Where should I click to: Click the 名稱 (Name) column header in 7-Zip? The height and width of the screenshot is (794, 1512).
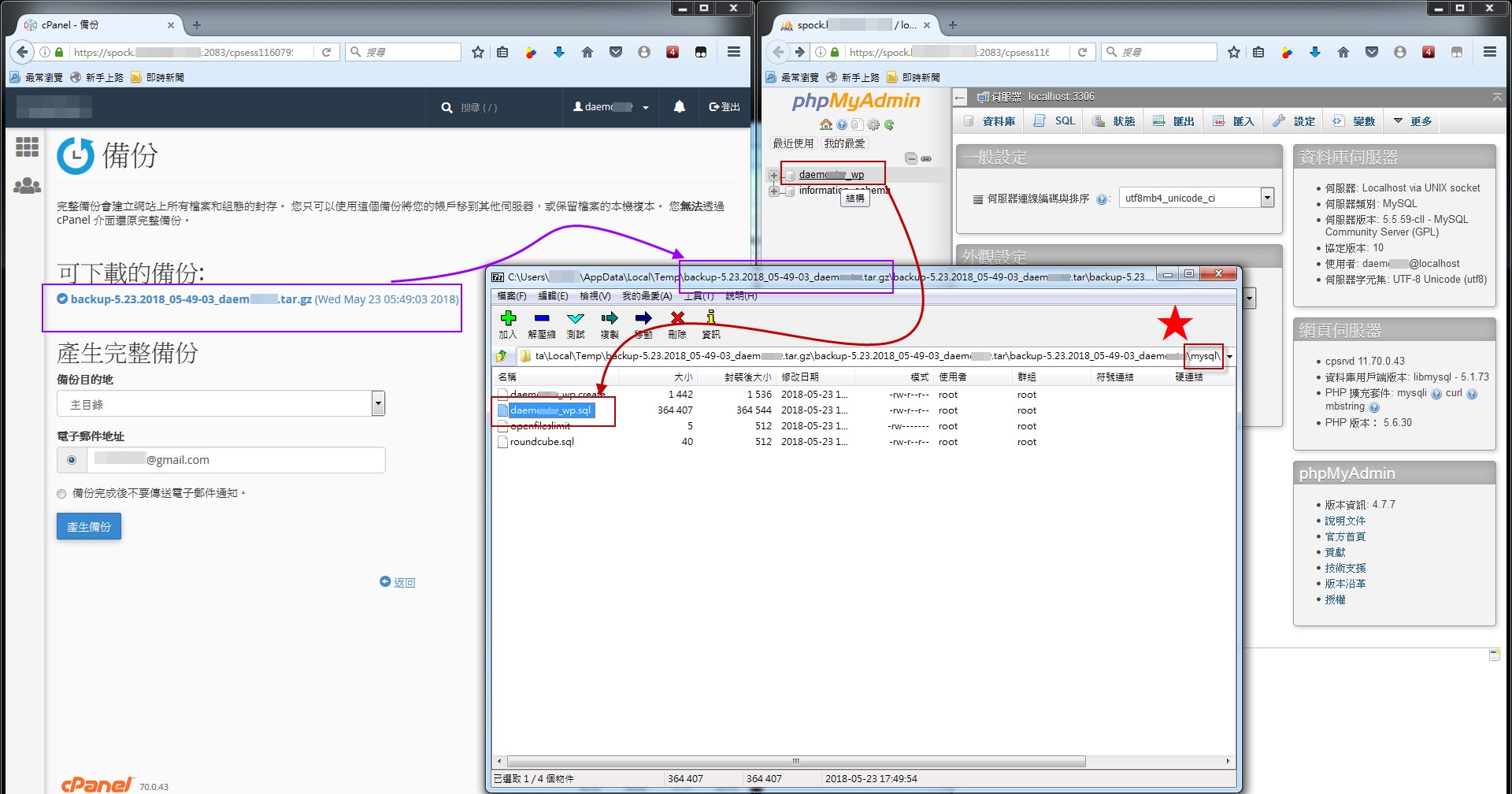tap(555, 377)
